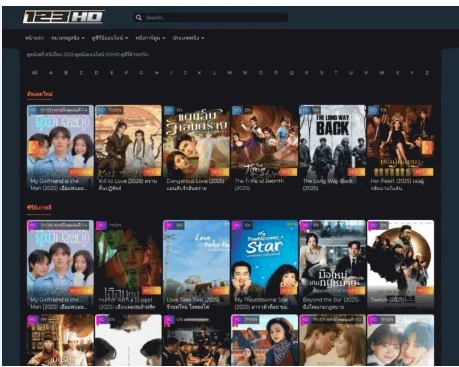Filter titles by letter Z
459x367 pixels.
pos(427,72)
